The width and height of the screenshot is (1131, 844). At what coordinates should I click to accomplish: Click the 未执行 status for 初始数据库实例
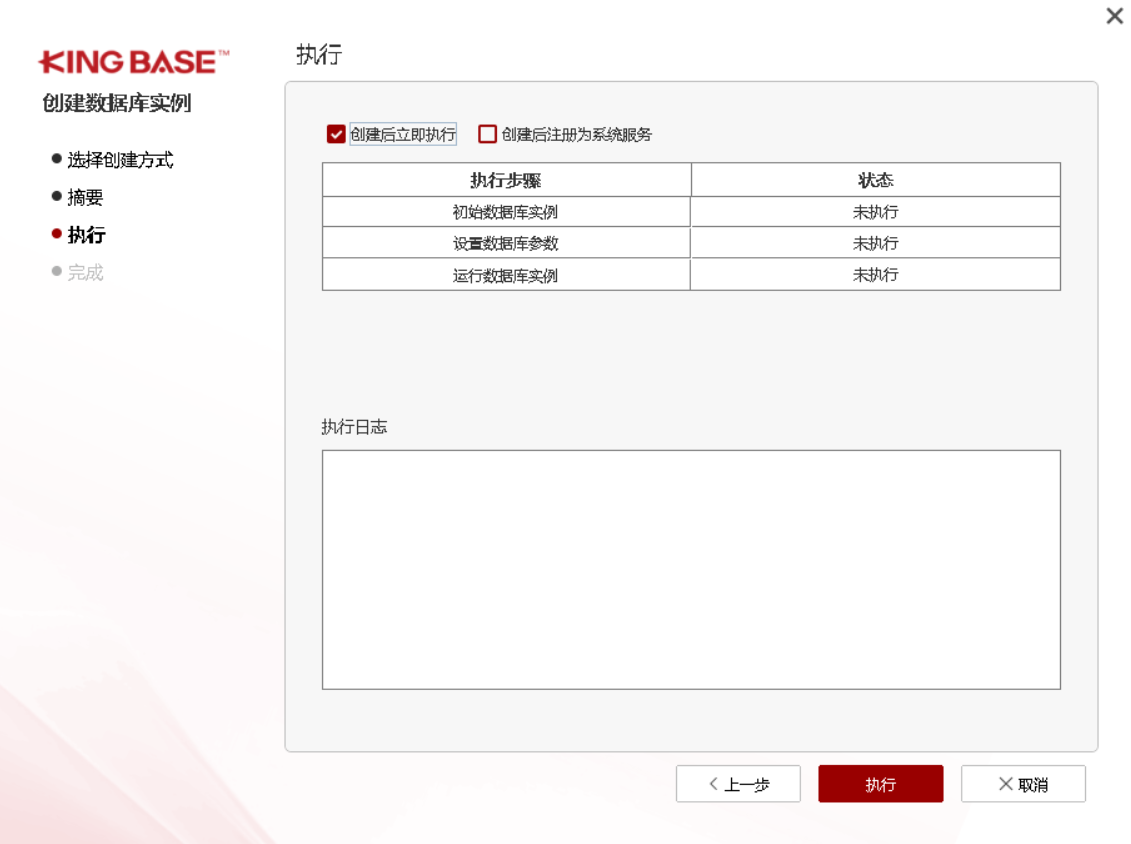point(875,212)
